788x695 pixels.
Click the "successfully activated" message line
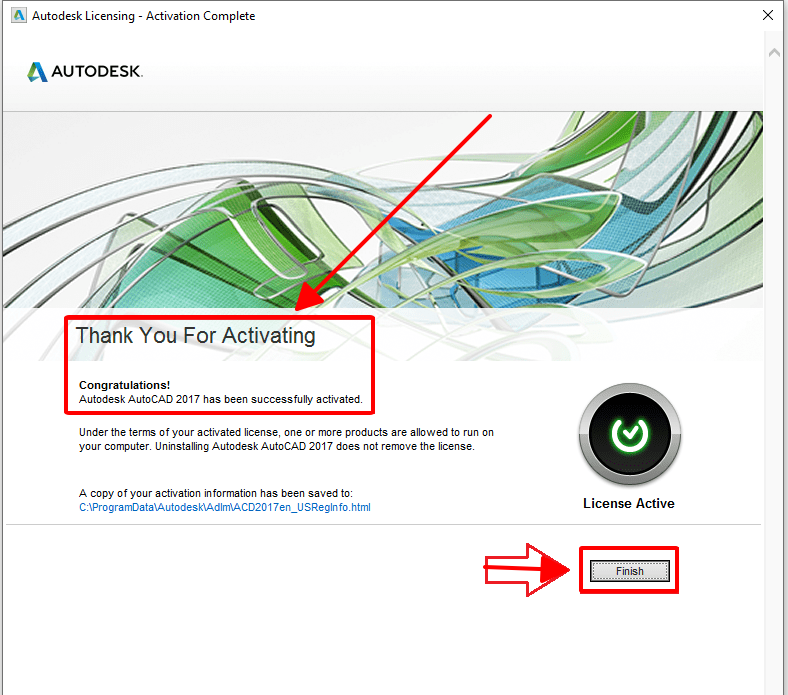click(x=220, y=398)
